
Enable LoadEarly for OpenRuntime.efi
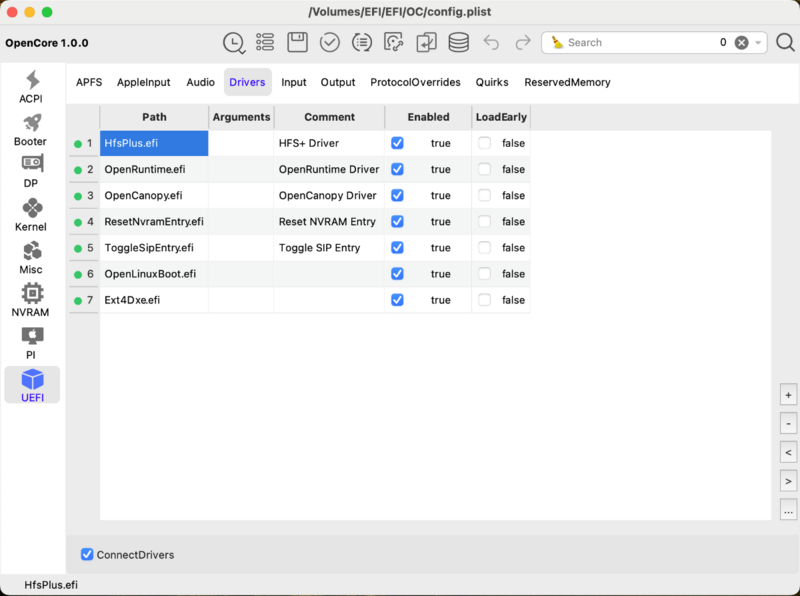point(485,169)
